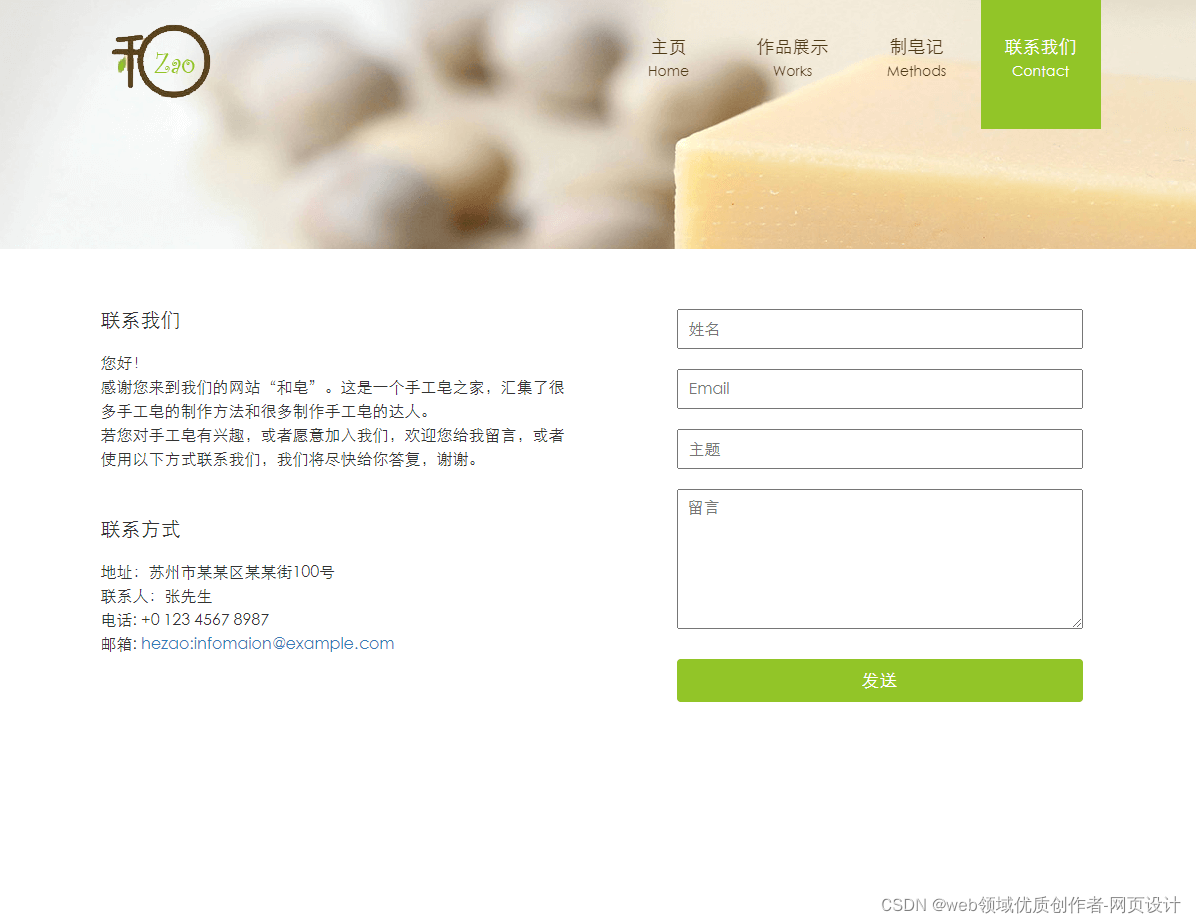
Task: Click the CSDN watermark text
Action: (x=1030, y=905)
